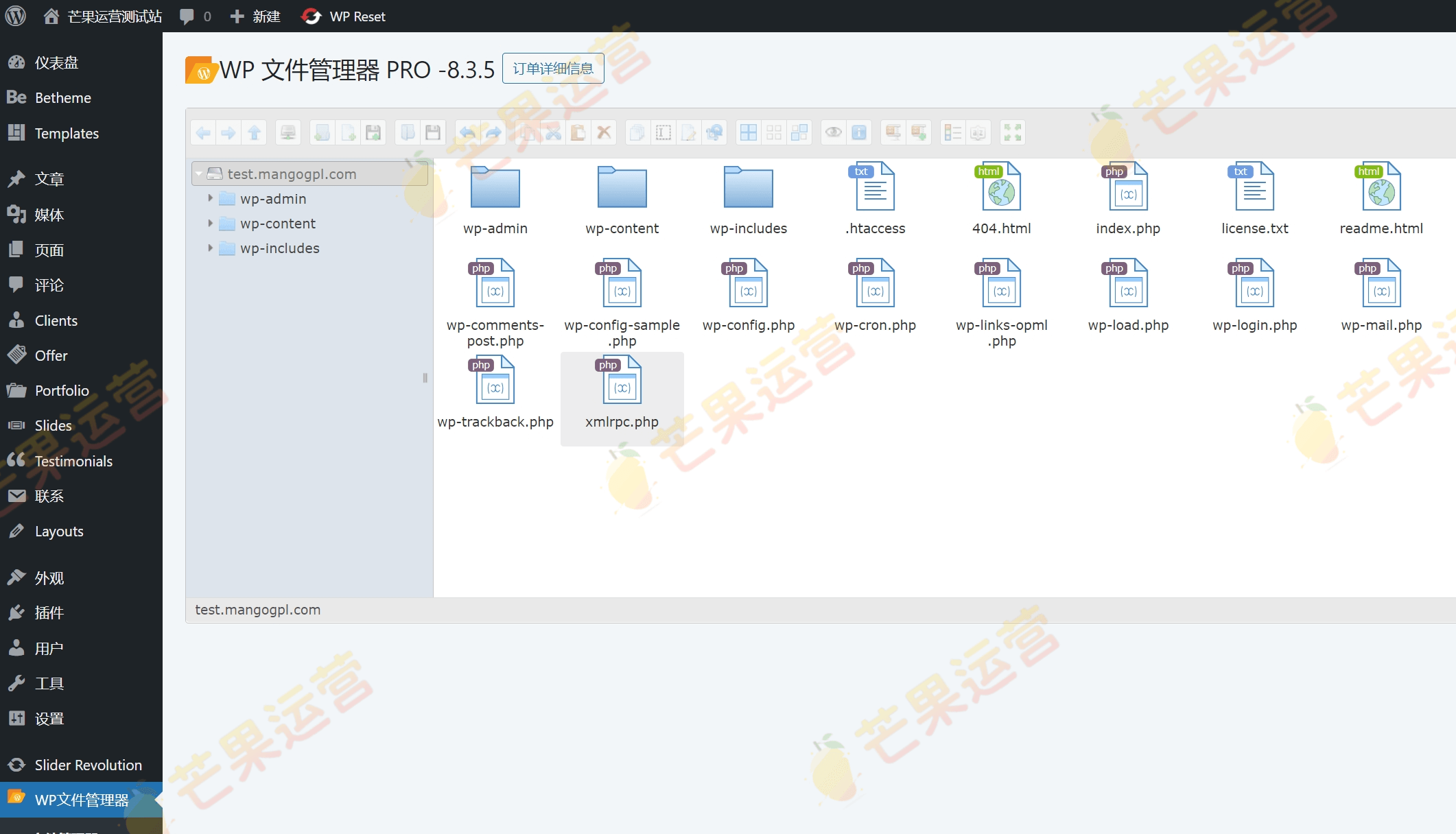Navigate up to parent folder via toolbar icon
Screen dimensions: 1456x834
tap(254, 132)
